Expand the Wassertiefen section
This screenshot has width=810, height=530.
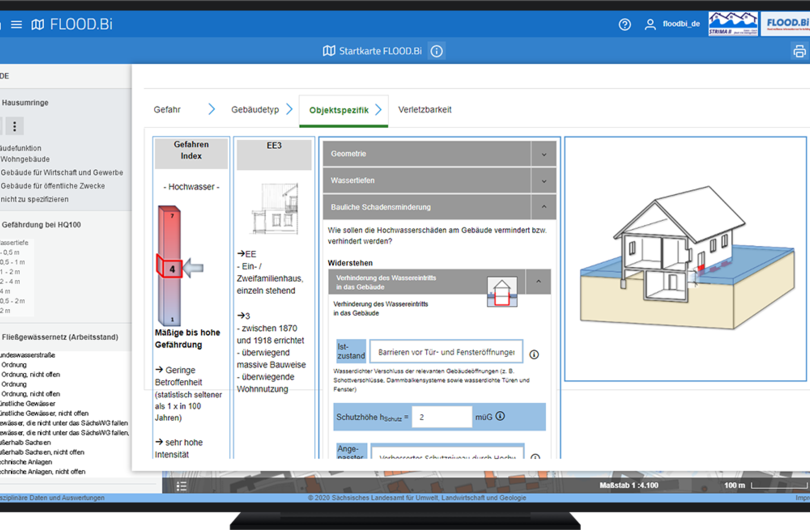(544, 181)
